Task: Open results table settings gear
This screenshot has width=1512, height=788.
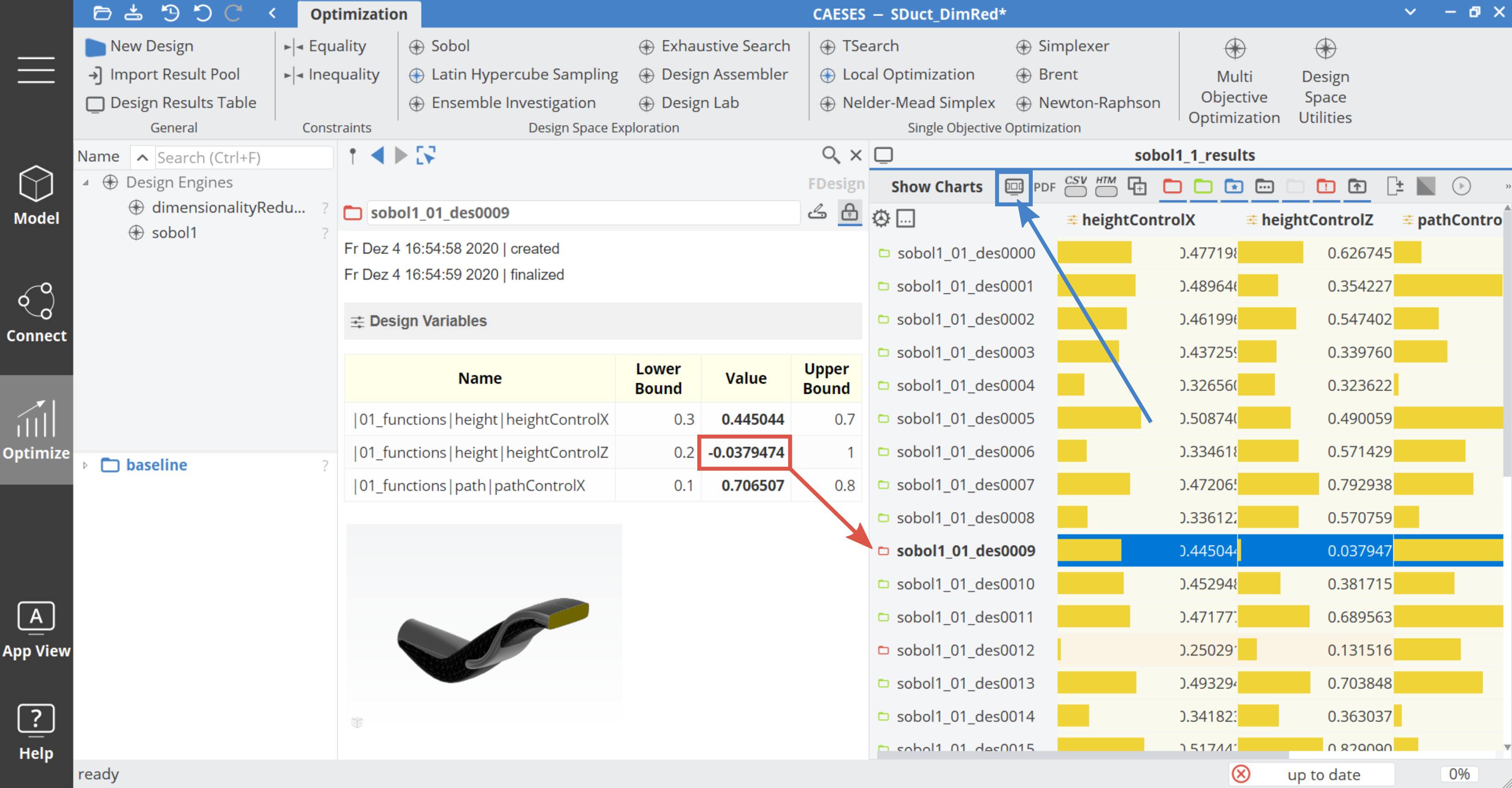Action: pyautogui.click(x=881, y=219)
